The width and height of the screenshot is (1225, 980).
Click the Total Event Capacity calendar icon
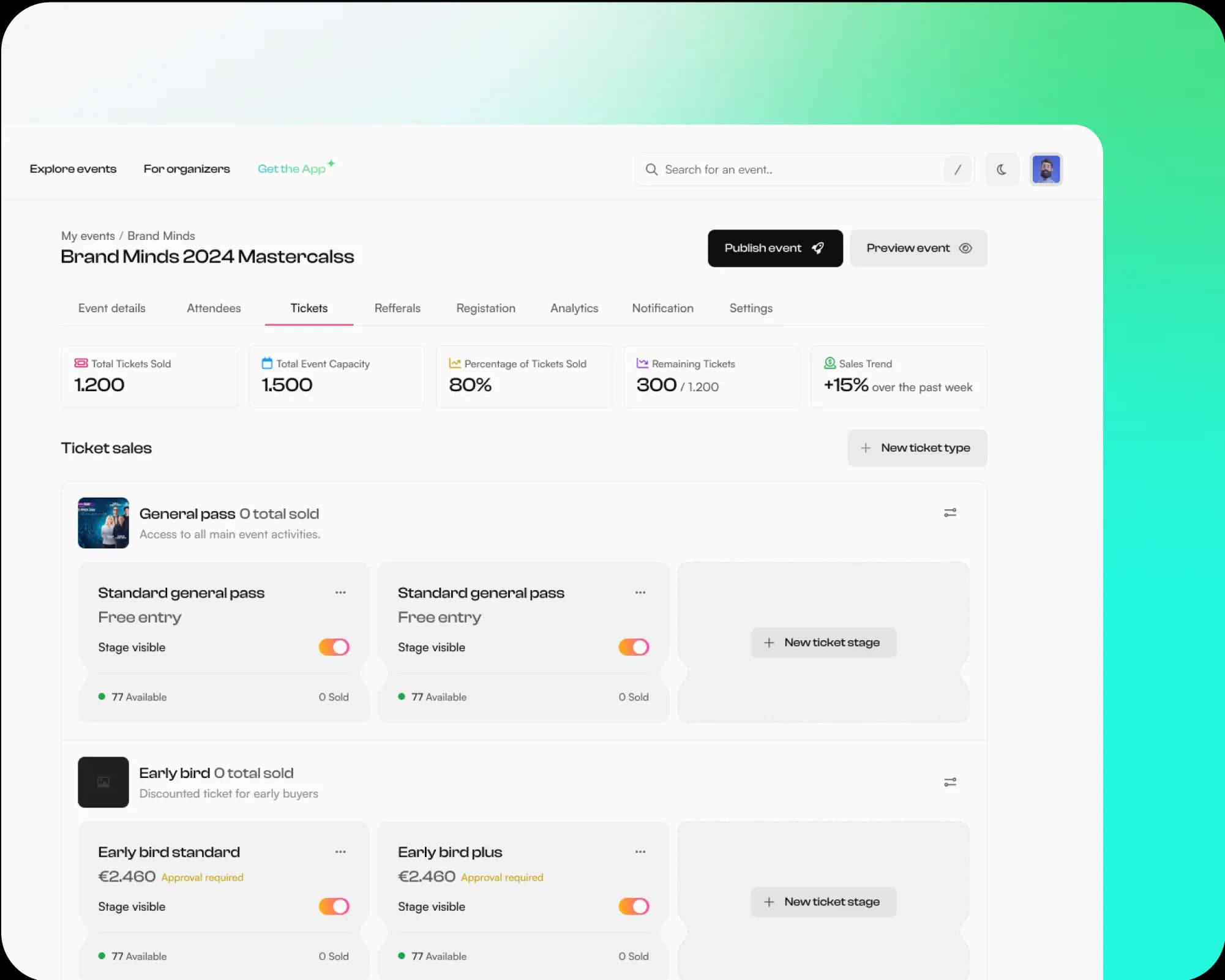(x=267, y=363)
